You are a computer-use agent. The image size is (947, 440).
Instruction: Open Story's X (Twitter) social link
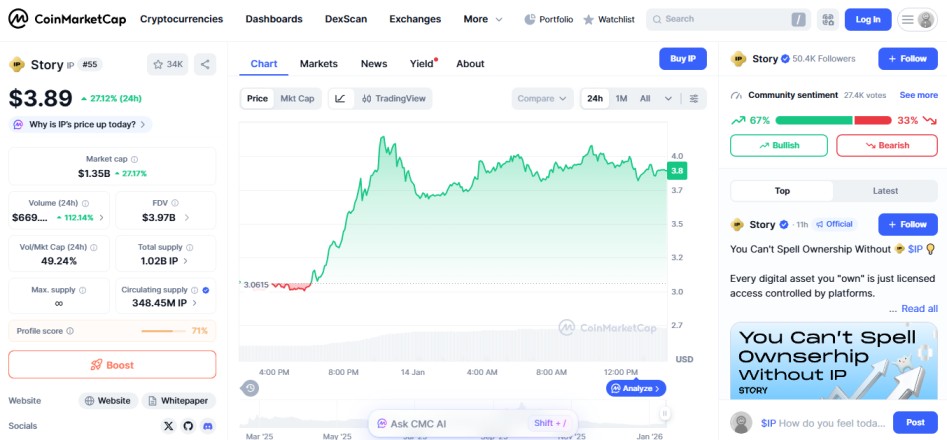(x=169, y=426)
